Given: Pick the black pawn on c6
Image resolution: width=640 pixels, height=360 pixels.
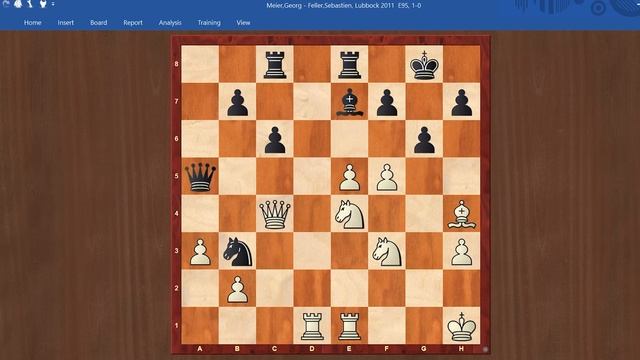Looking at the screenshot, I should (275, 140).
